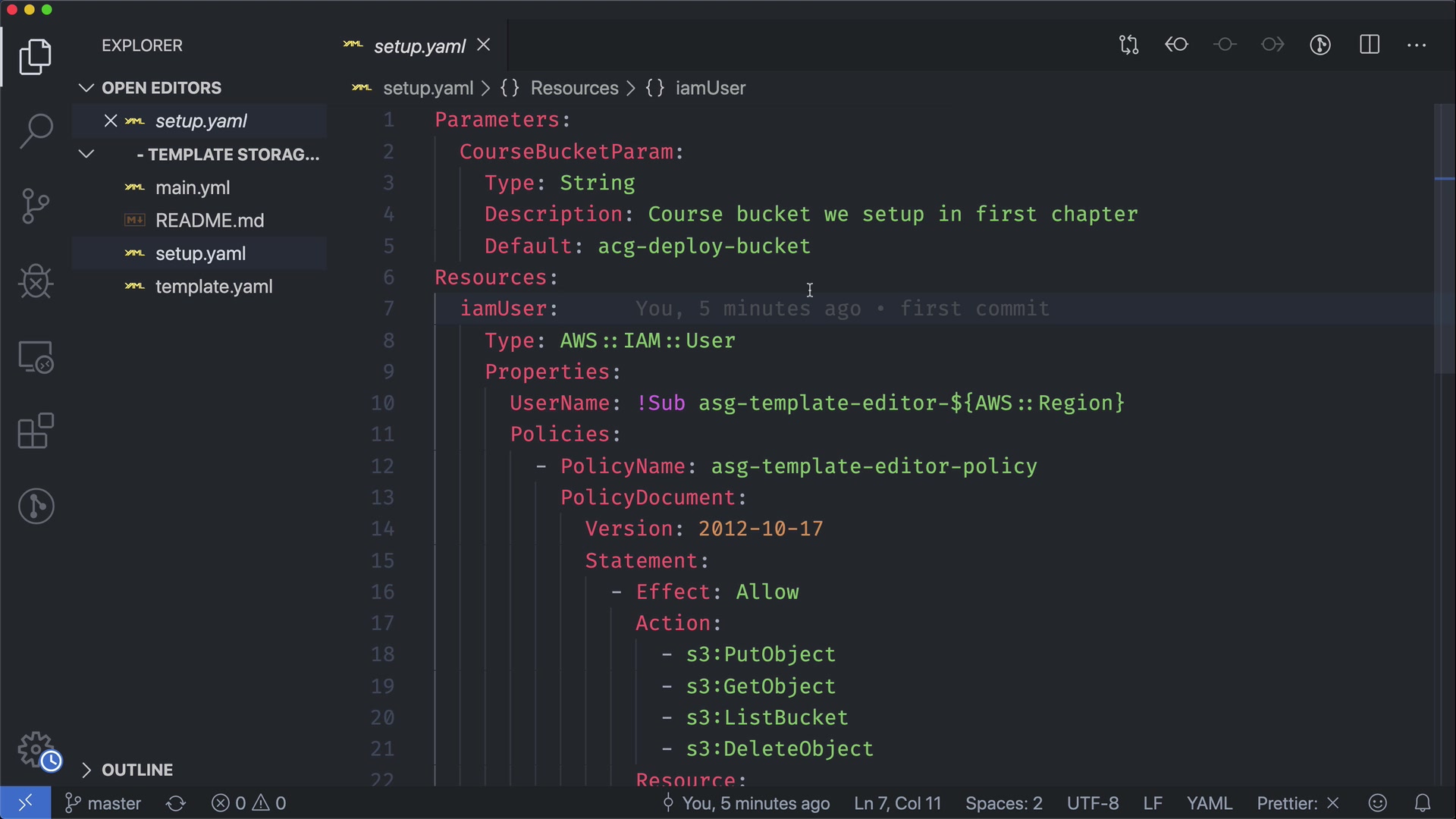Click the master branch in status bar
Screen dimensions: 1456x819
tap(103, 803)
